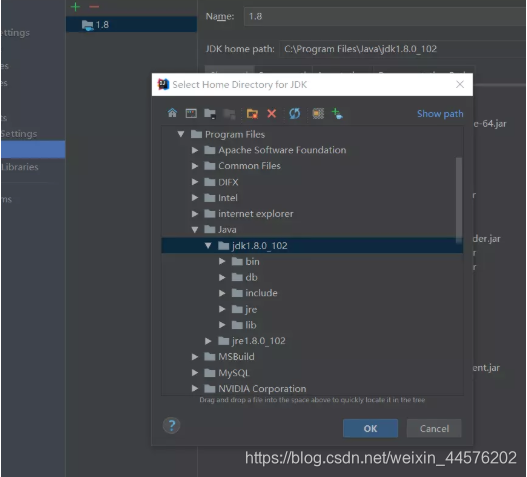The width and height of the screenshot is (527, 477).
Task: Click the green plus toolbar icon
Action: [x=337, y=114]
